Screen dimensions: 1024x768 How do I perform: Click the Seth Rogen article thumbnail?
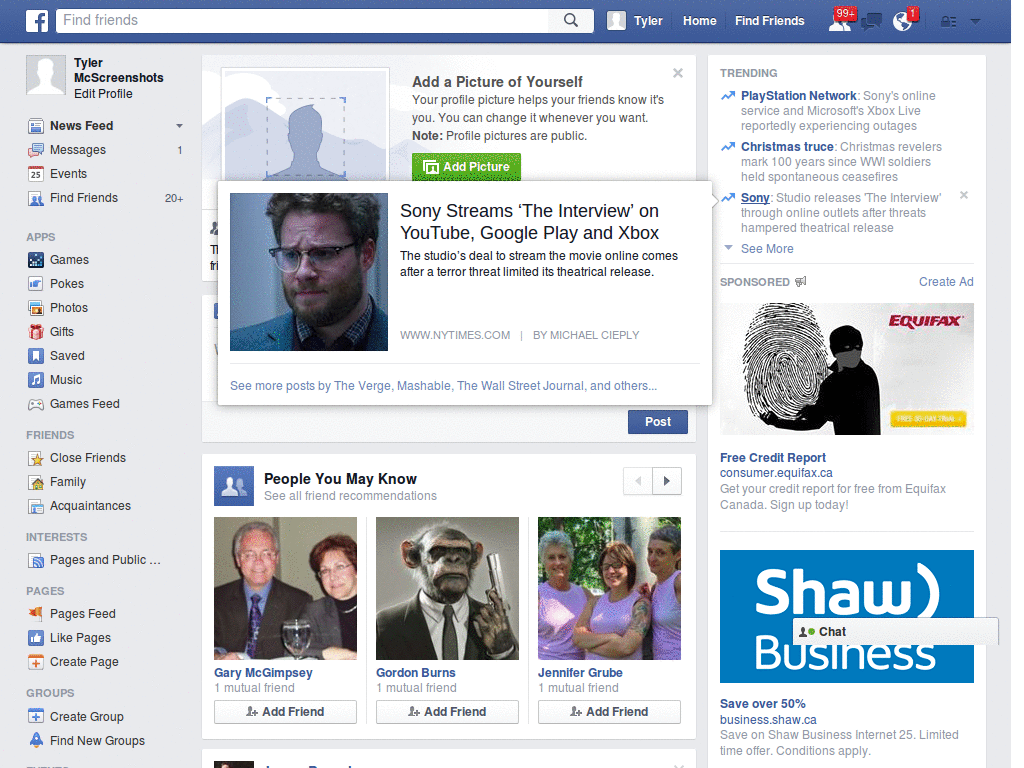click(309, 272)
